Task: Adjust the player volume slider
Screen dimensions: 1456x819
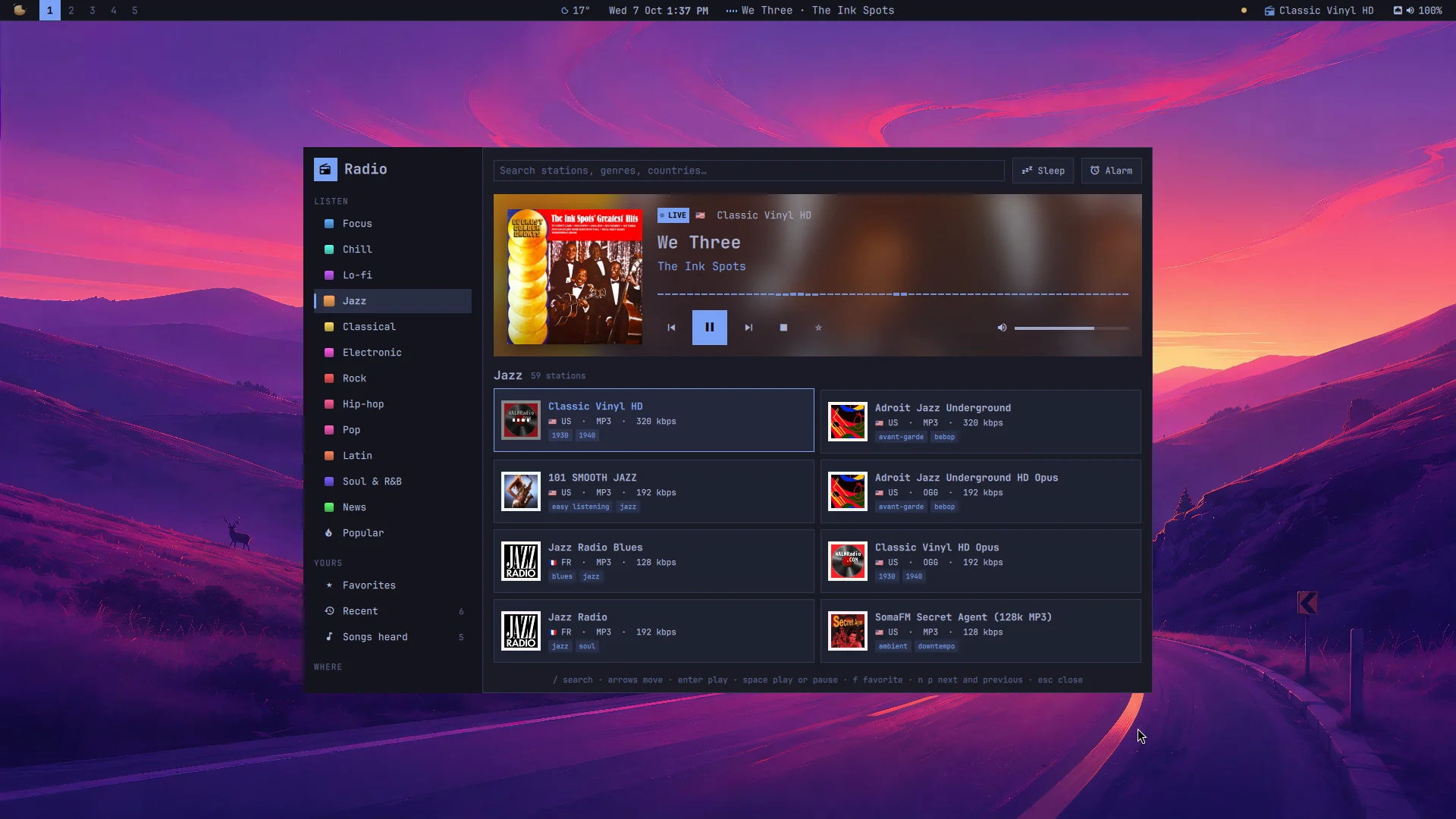Action: coord(1072,328)
